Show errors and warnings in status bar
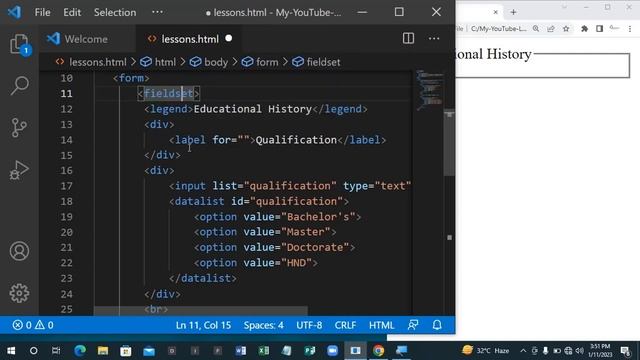Viewport: 640px width, 360px height. click(33, 325)
